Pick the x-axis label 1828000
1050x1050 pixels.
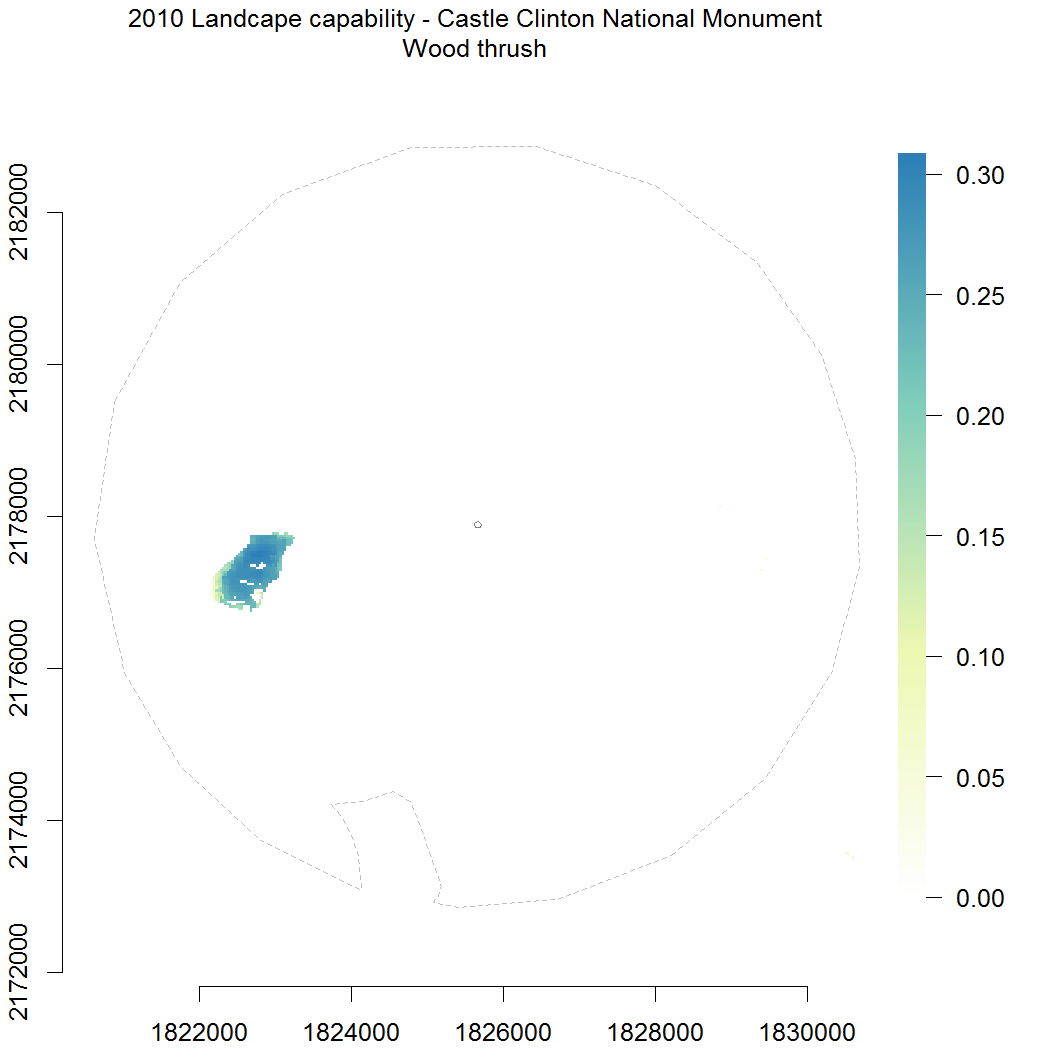[x=656, y=1033]
